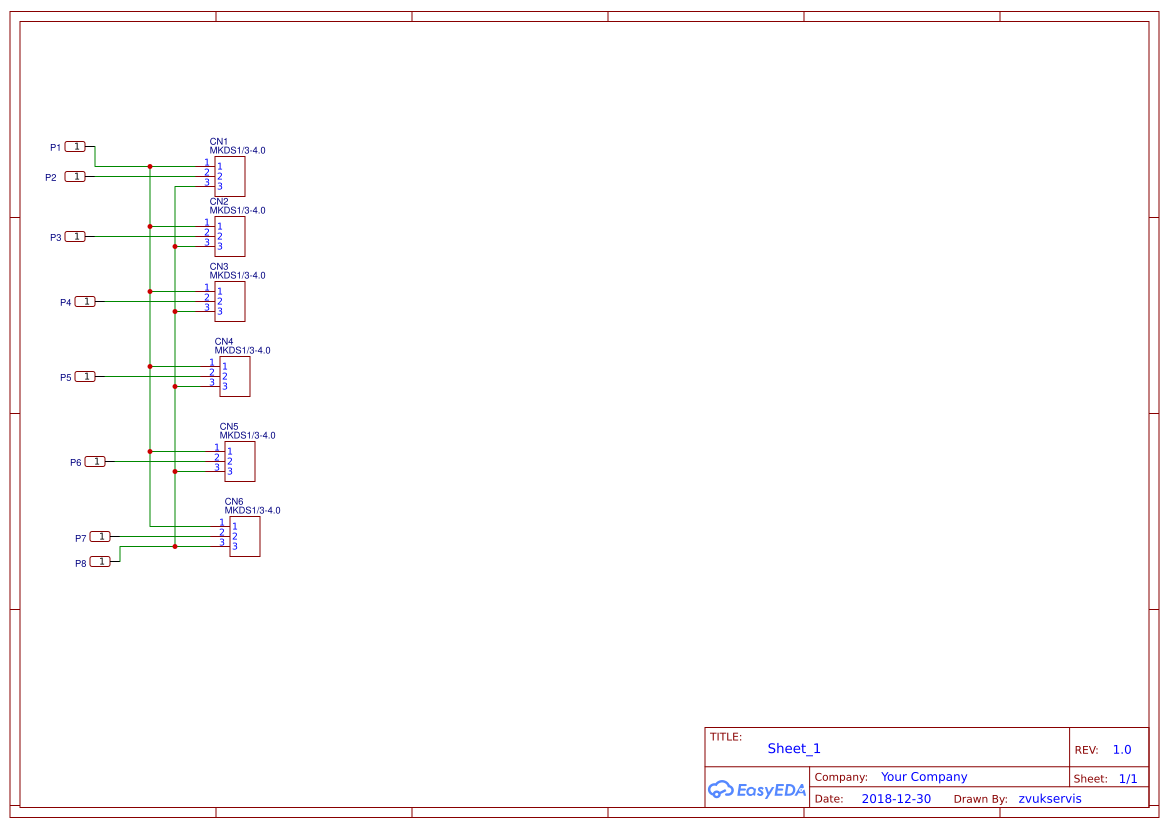Image resolution: width=1169 pixels, height=828 pixels.
Task: Select the CN4 connector body rectangle
Action: [235, 376]
